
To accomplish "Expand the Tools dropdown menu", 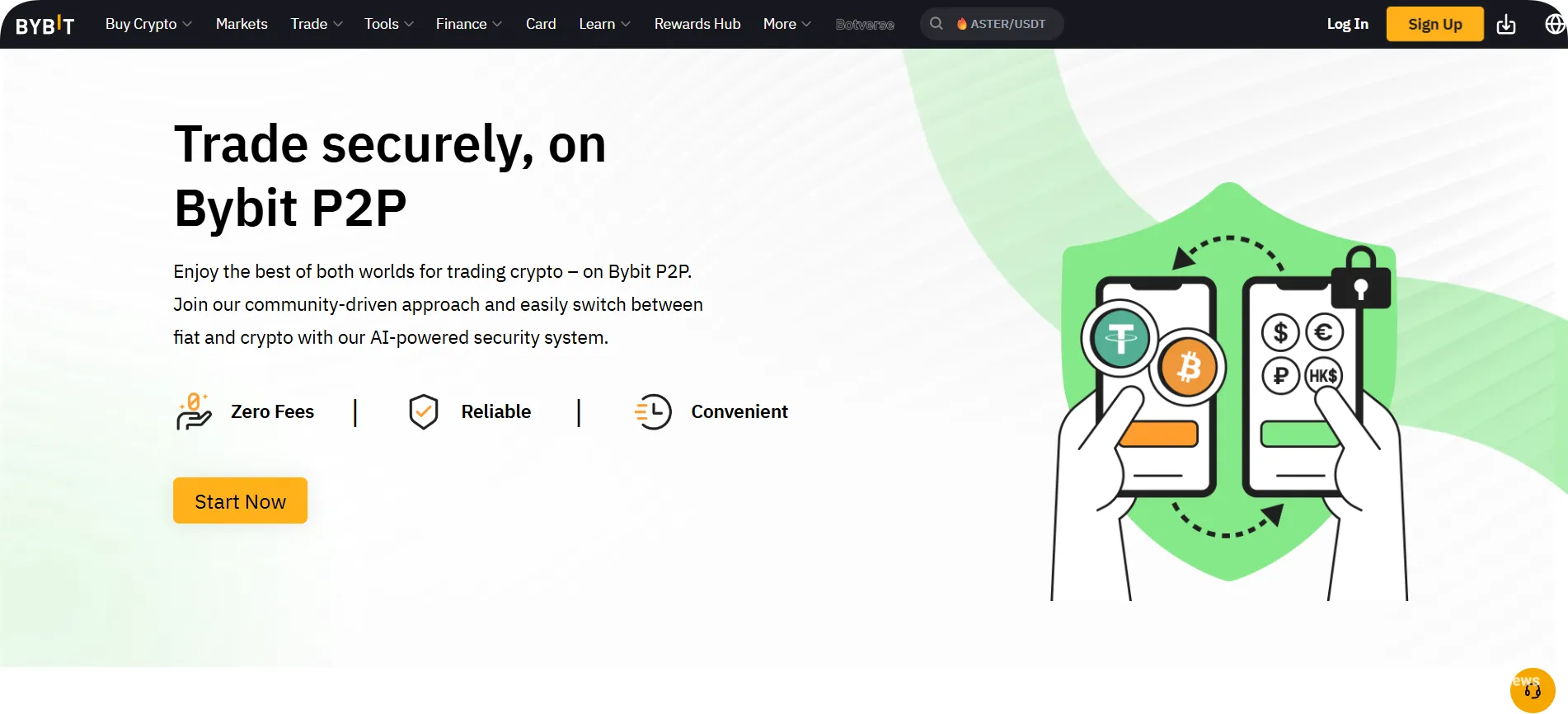I will (x=389, y=24).
